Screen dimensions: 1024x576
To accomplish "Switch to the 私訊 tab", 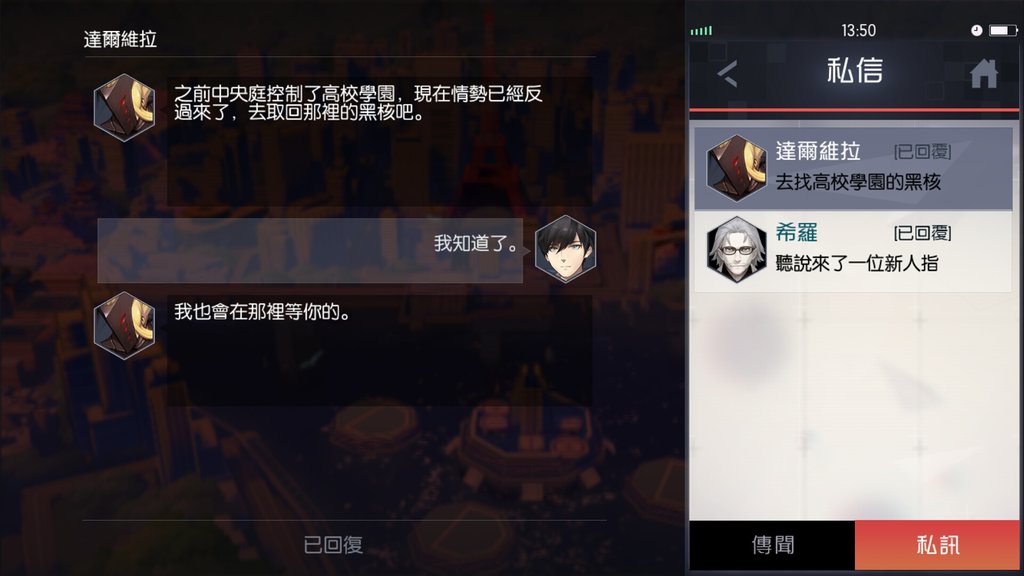I will point(936,545).
